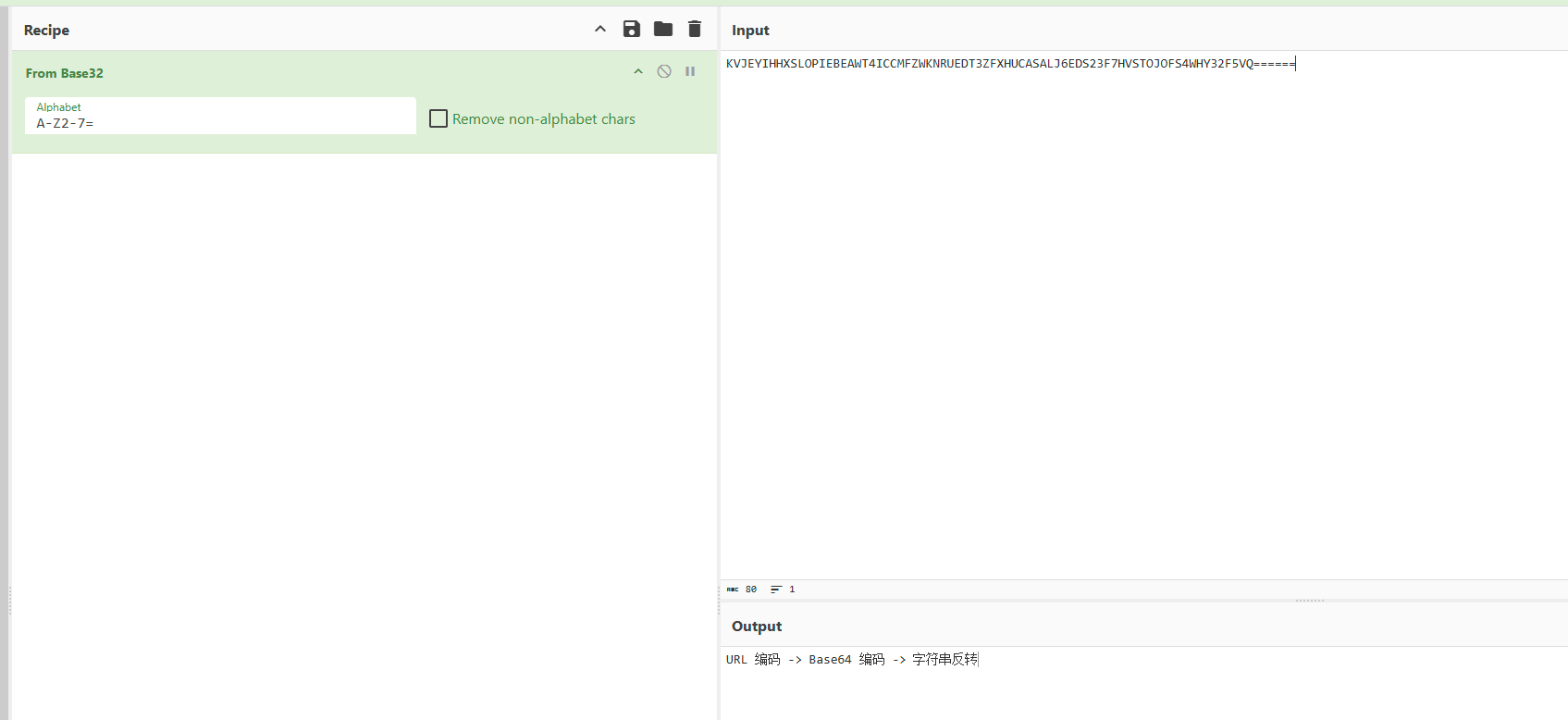This screenshot has height=720, width=1568.
Task: Open the Alphabet field A-Z2-7=
Action: pyautogui.click(x=220, y=116)
